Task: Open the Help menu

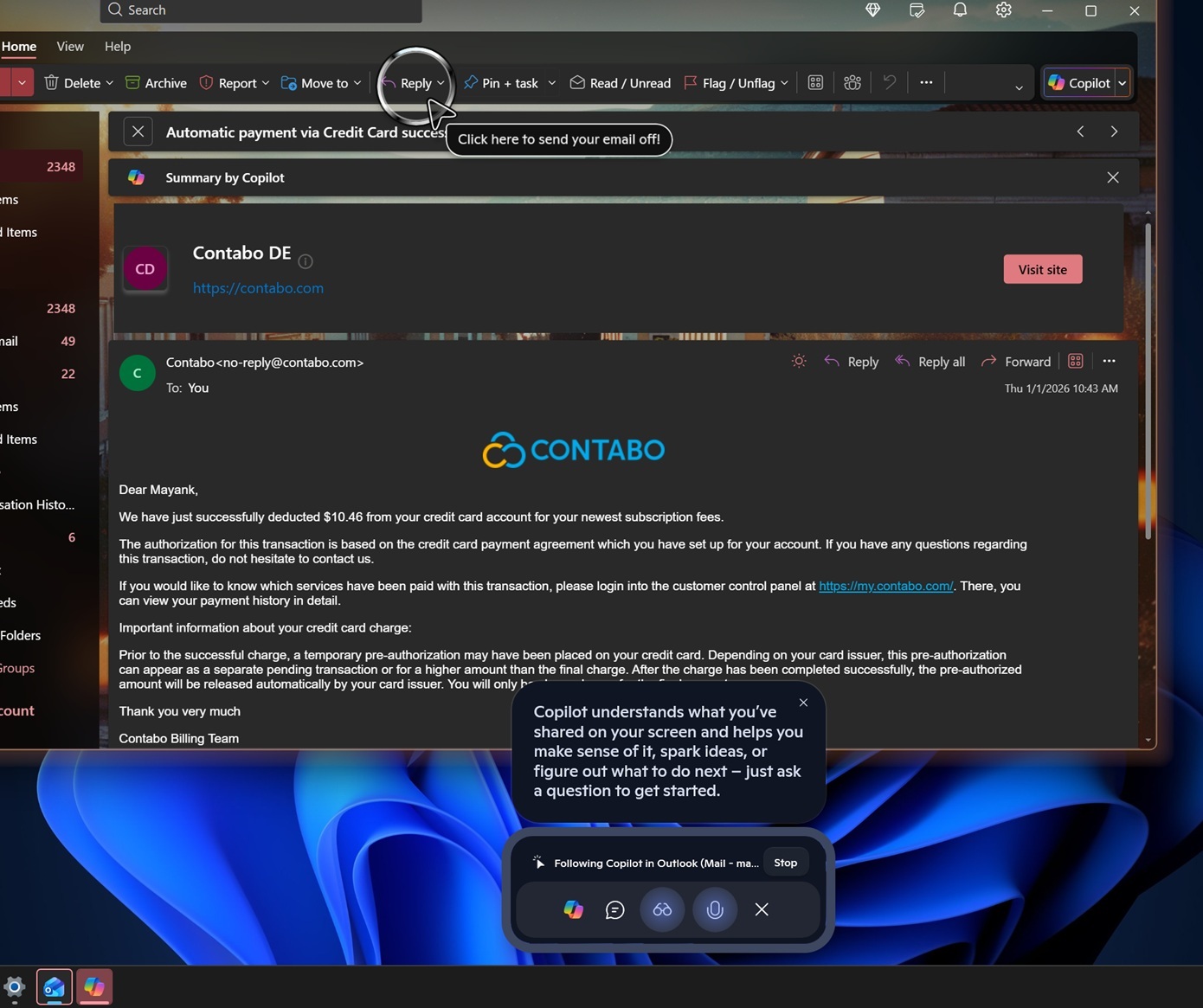Action: coord(118,47)
